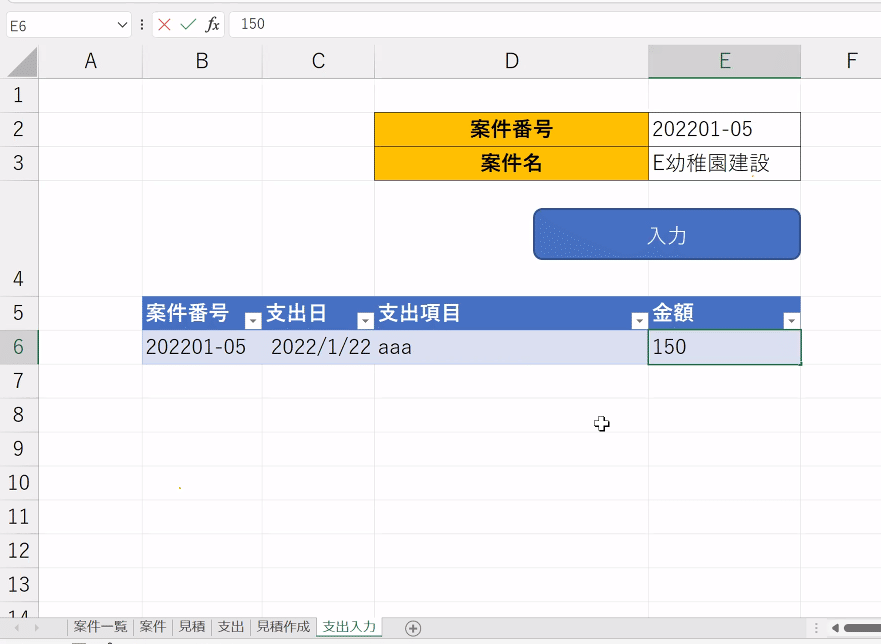Viewport: 881px width, 644px height.
Task: Select row 10 header
Action: 19,483
